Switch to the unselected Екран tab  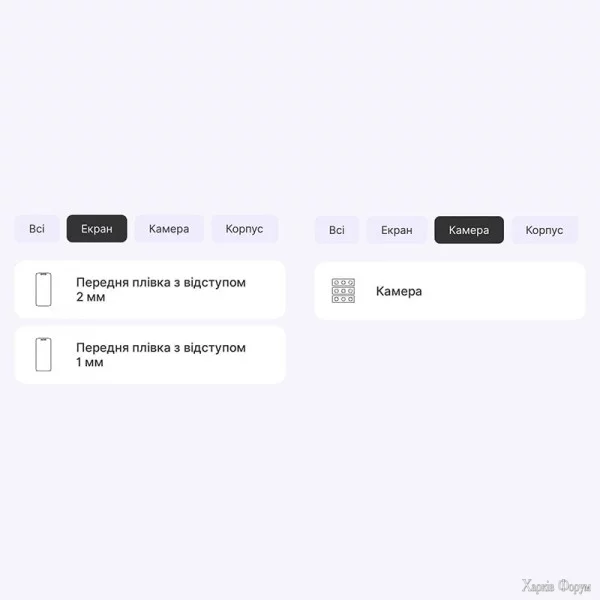(396, 230)
